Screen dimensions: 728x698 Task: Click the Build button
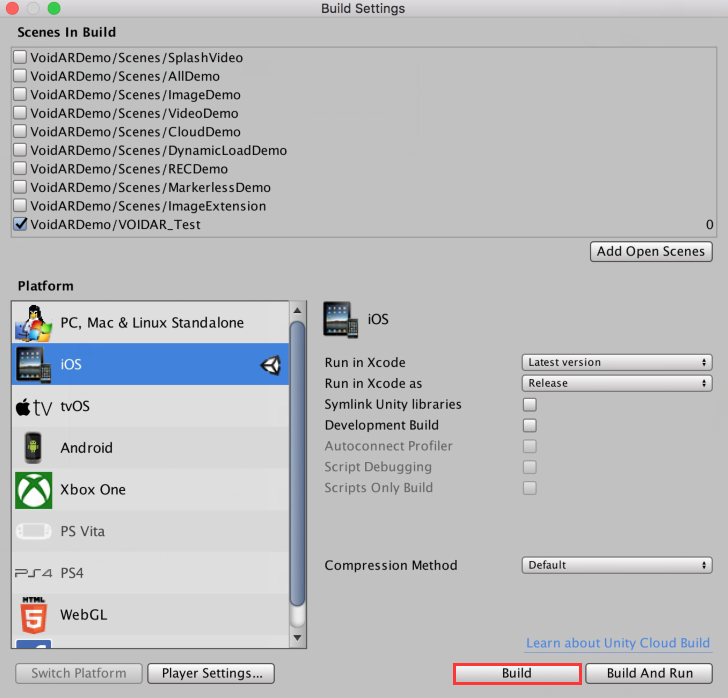coord(517,673)
